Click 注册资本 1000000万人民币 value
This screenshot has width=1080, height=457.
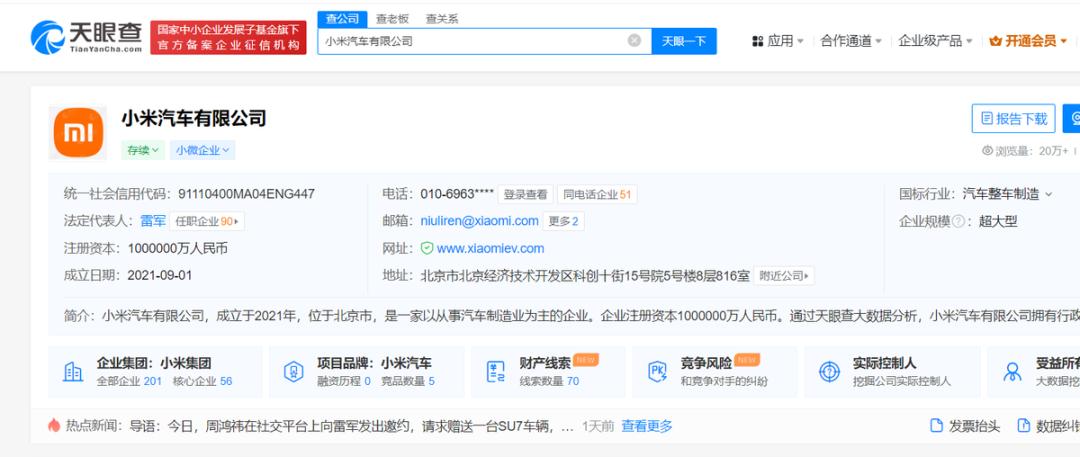(x=178, y=248)
